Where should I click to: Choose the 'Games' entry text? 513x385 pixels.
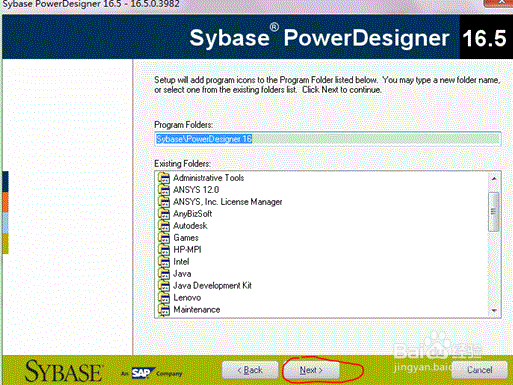186,238
